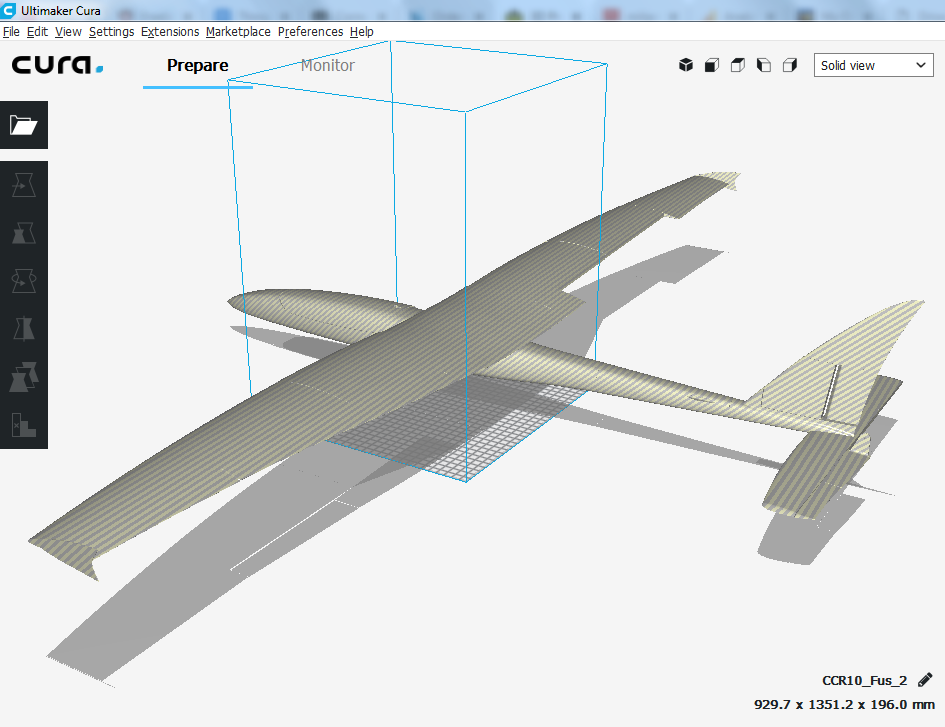Viewport: 945px width, 727px height.
Task: Select the Scale tool in sidebar
Action: tap(23, 233)
